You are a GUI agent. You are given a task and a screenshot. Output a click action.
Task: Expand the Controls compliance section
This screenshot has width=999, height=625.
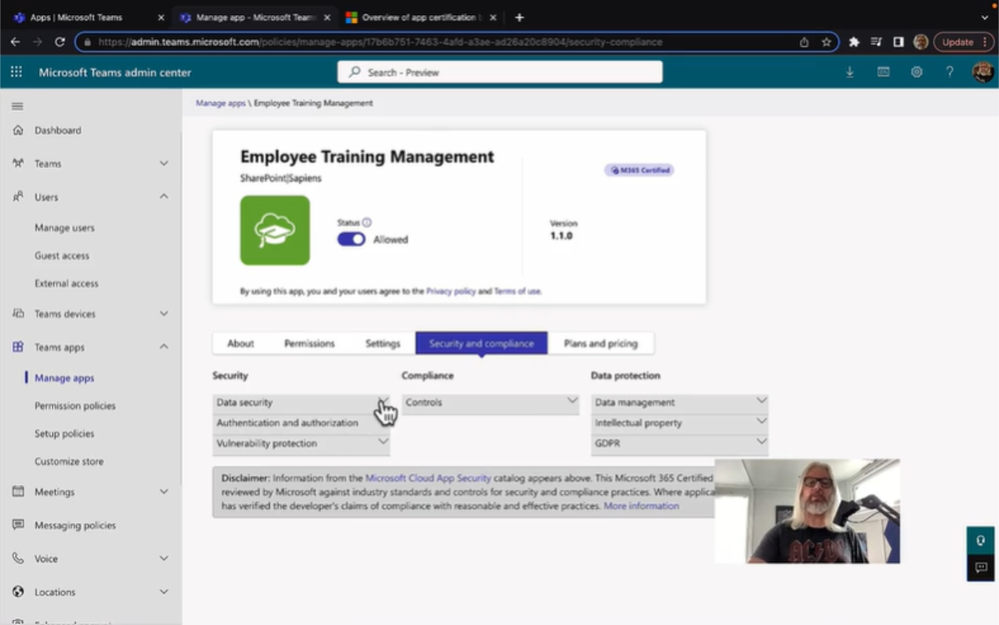click(490, 402)
